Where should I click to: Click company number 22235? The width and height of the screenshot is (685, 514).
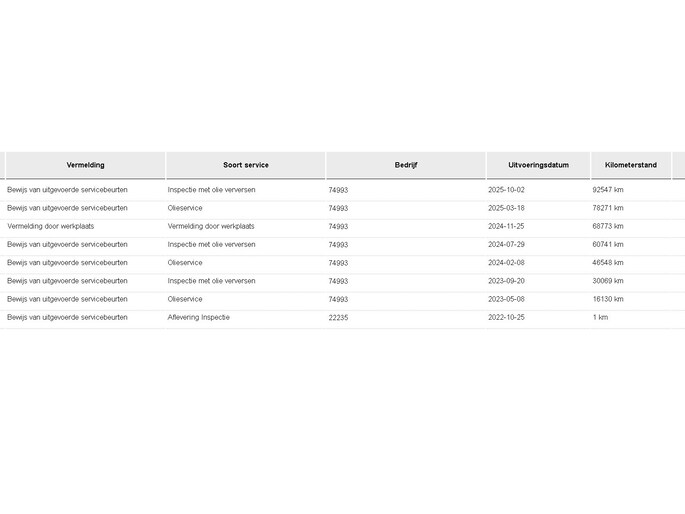tap(338, 318)
